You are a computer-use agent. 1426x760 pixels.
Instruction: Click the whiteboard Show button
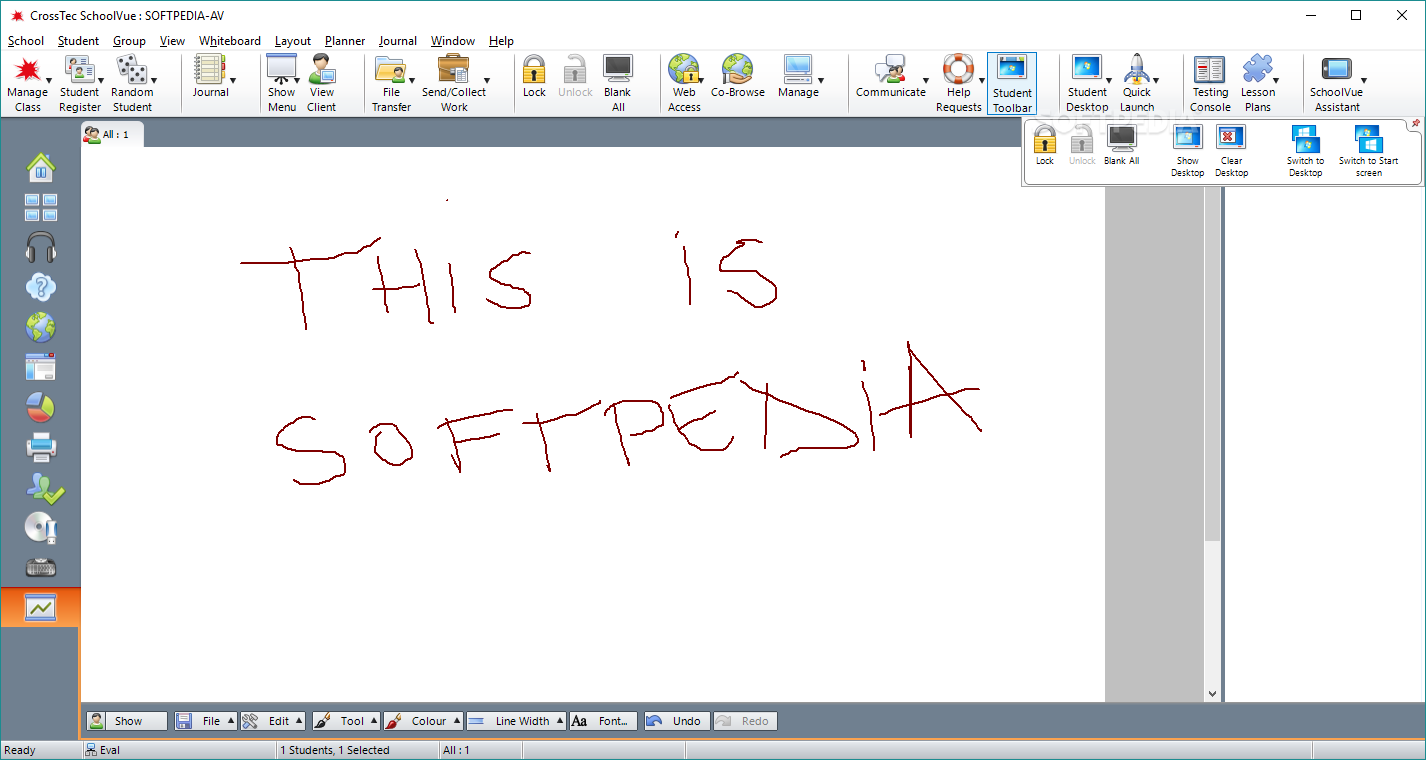[x=126, y=721]
